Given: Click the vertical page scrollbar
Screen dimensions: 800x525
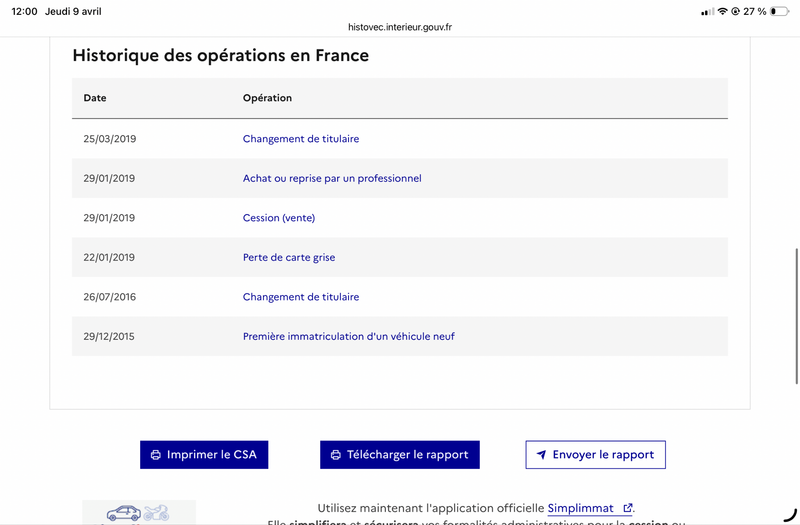Looking at the screenshot, I should coord(796,316).
